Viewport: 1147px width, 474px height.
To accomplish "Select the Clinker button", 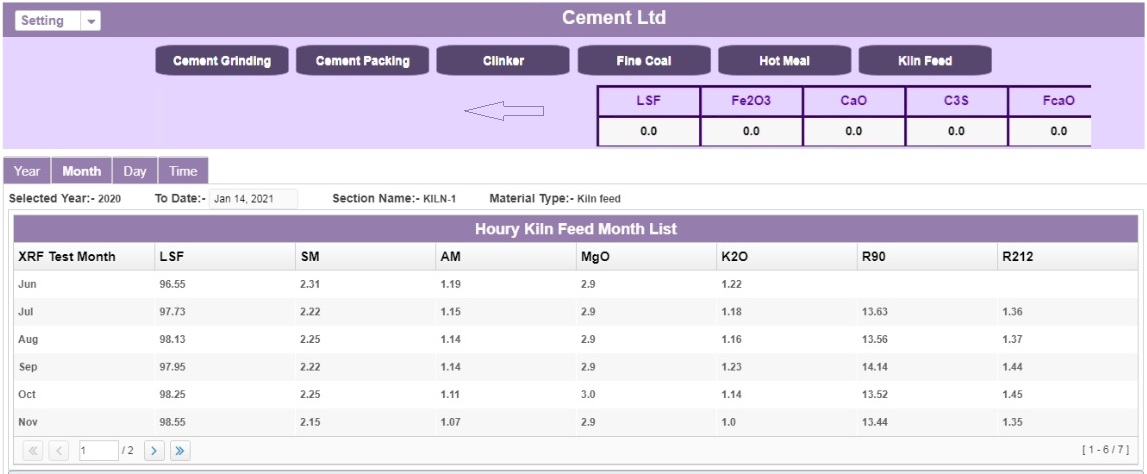I will (503, 61).
